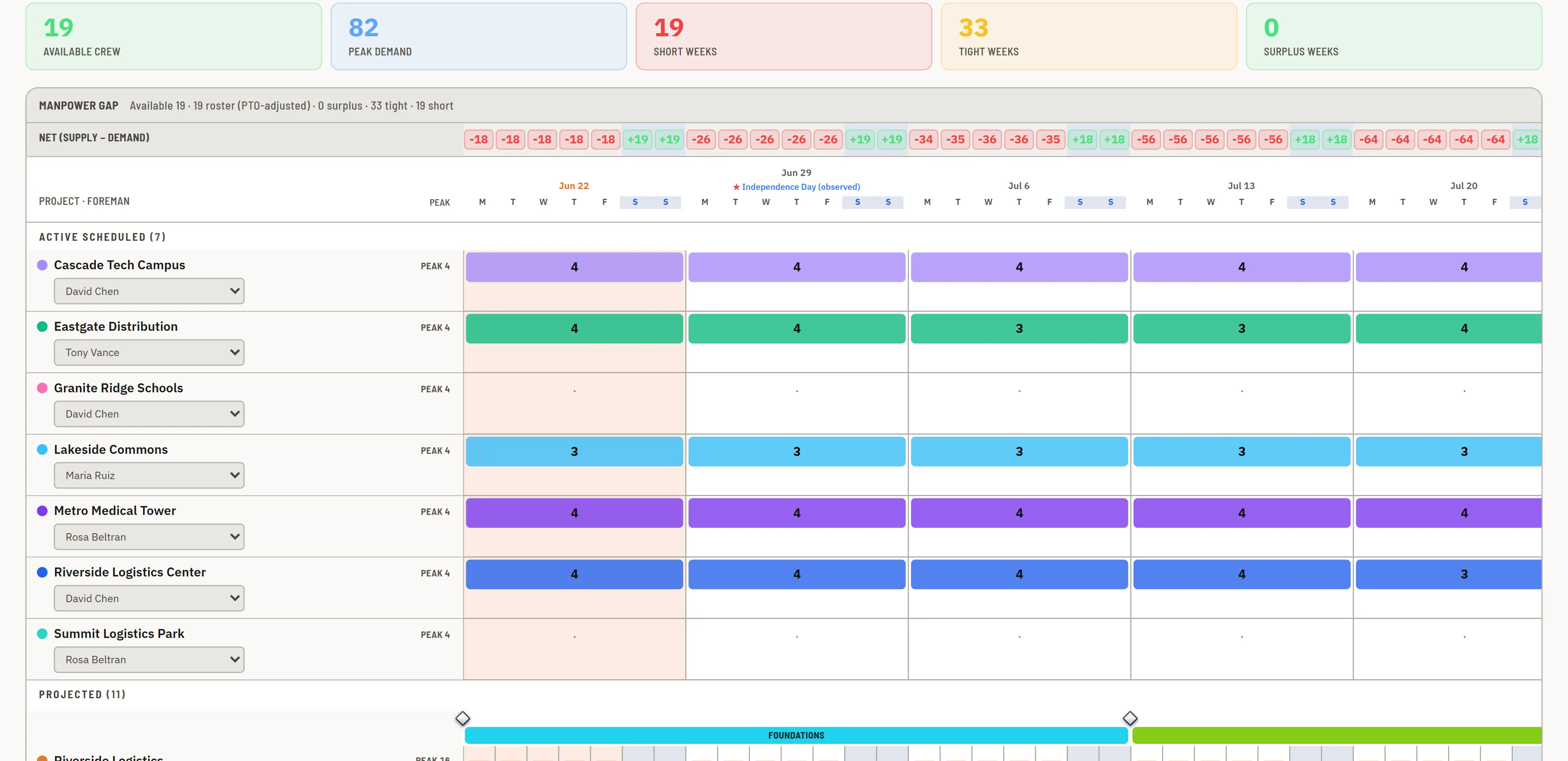The height and width of the screenshot is (761, 1568).
Task: Click the first -18 net gap badge
Action: click(478, 139)
